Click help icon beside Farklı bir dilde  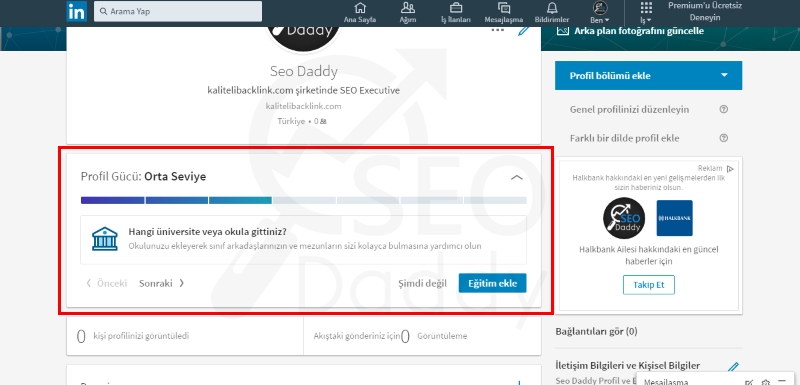[723, 138]
